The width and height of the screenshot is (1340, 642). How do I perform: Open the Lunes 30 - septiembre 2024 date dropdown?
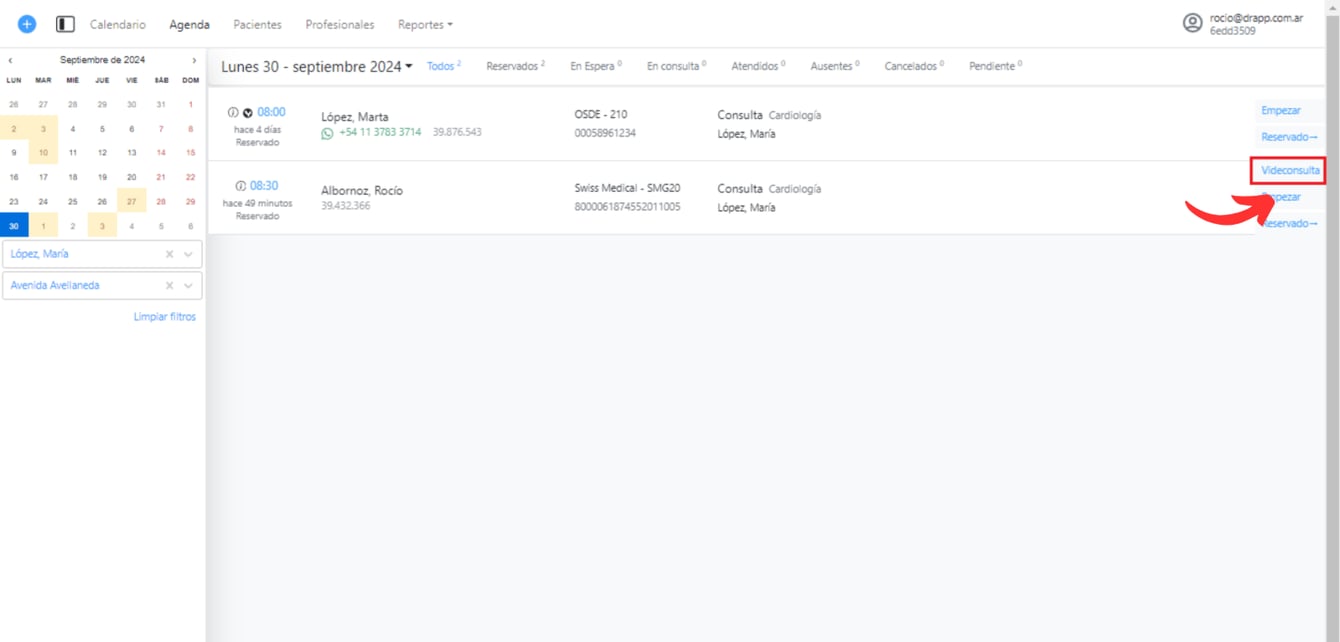point(317,67)
